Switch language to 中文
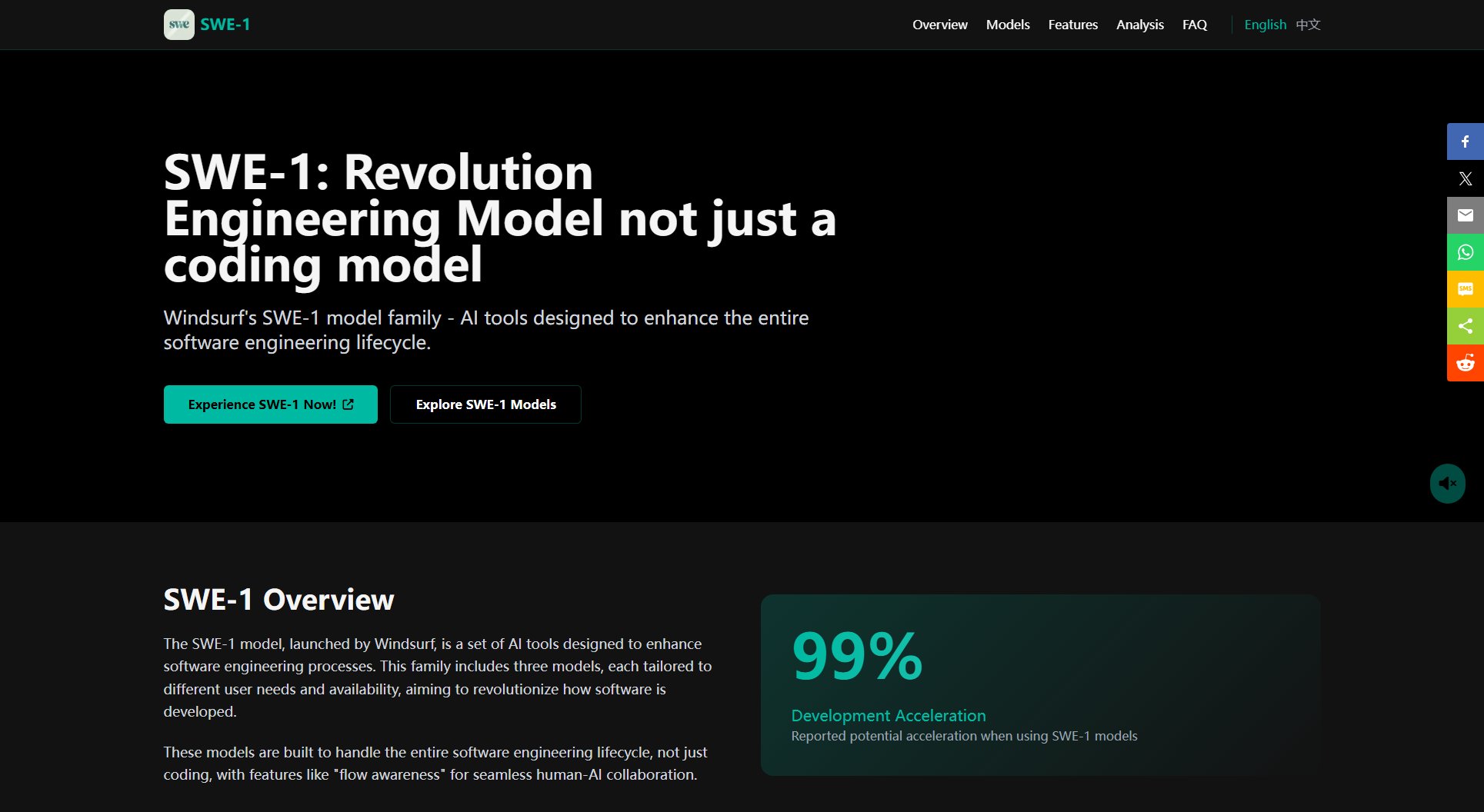The width and height of the screenshot is (1484, 812). point(1308,25)
